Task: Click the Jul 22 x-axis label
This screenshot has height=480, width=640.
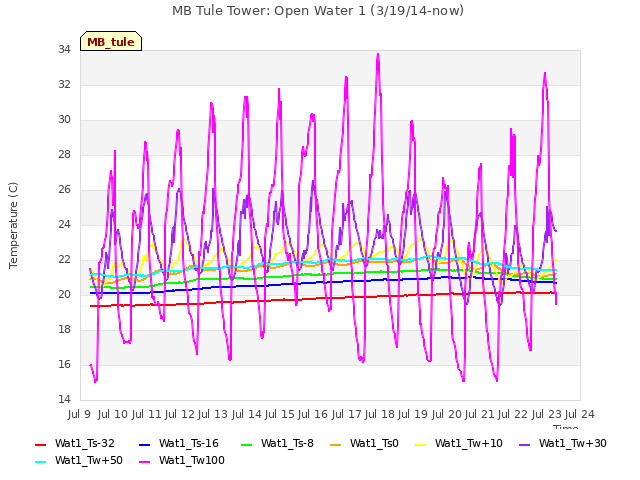Action: (x=513, y=415)
